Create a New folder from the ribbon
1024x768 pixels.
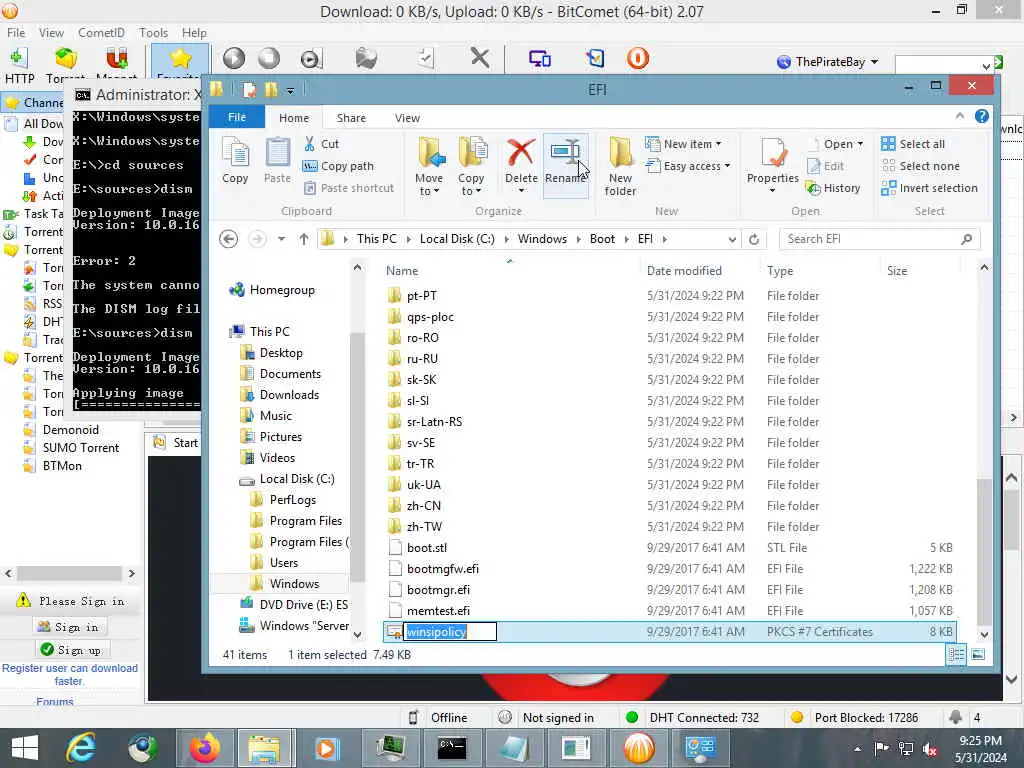620,166
